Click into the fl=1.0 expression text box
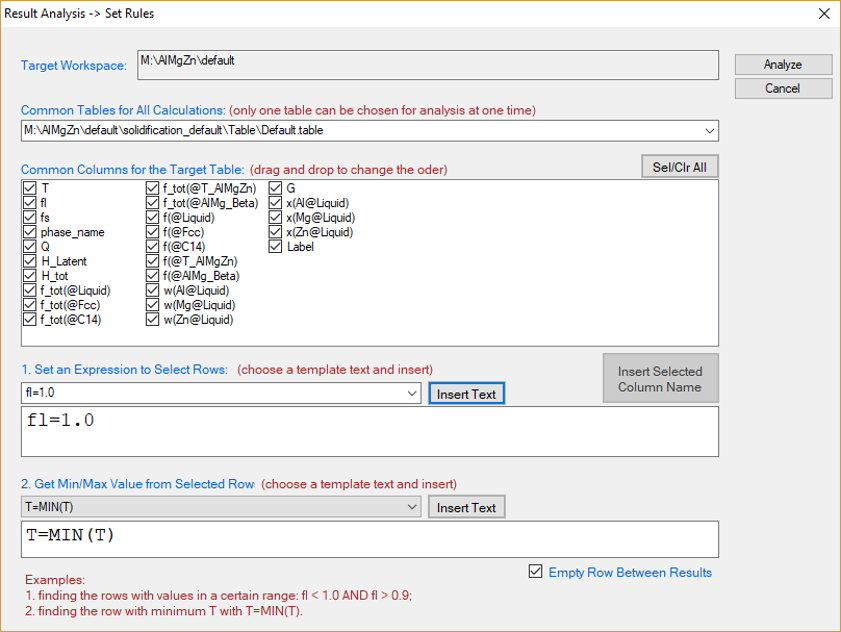Image resolution: width=841 pixels, height=632 pixels. pyautogui.click(x=369, y=431)
